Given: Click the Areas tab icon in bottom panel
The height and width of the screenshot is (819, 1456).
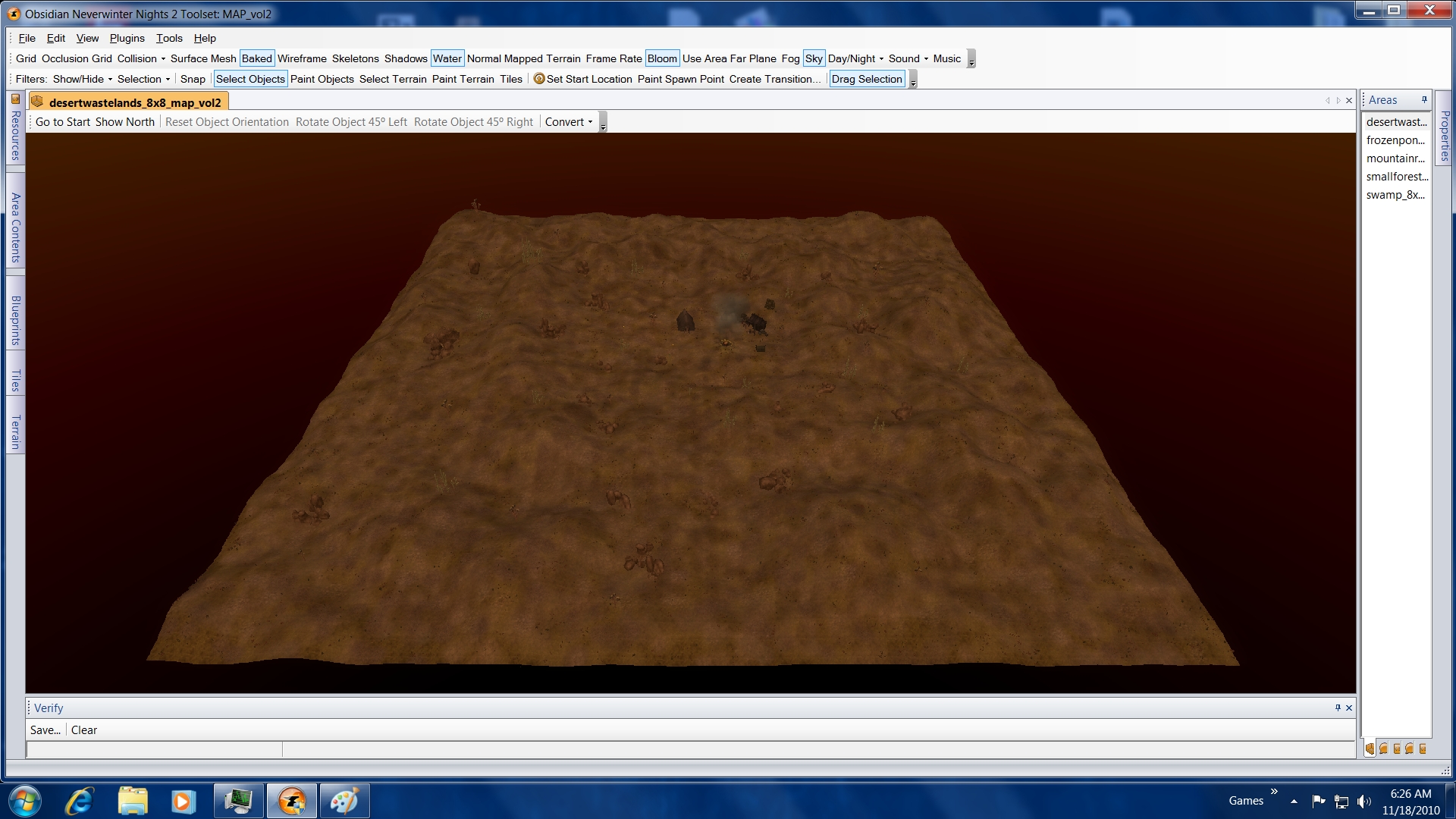Looking at the screenshot, I should point(1370,748).
